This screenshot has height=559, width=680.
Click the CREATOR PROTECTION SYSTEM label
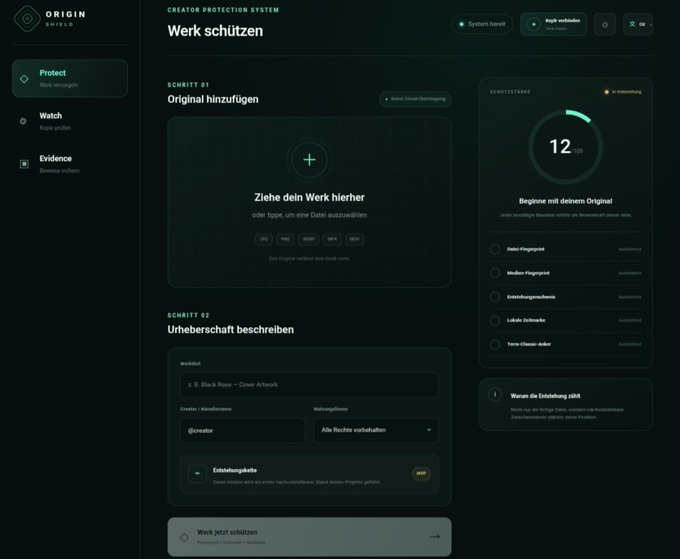click(223, 10)
